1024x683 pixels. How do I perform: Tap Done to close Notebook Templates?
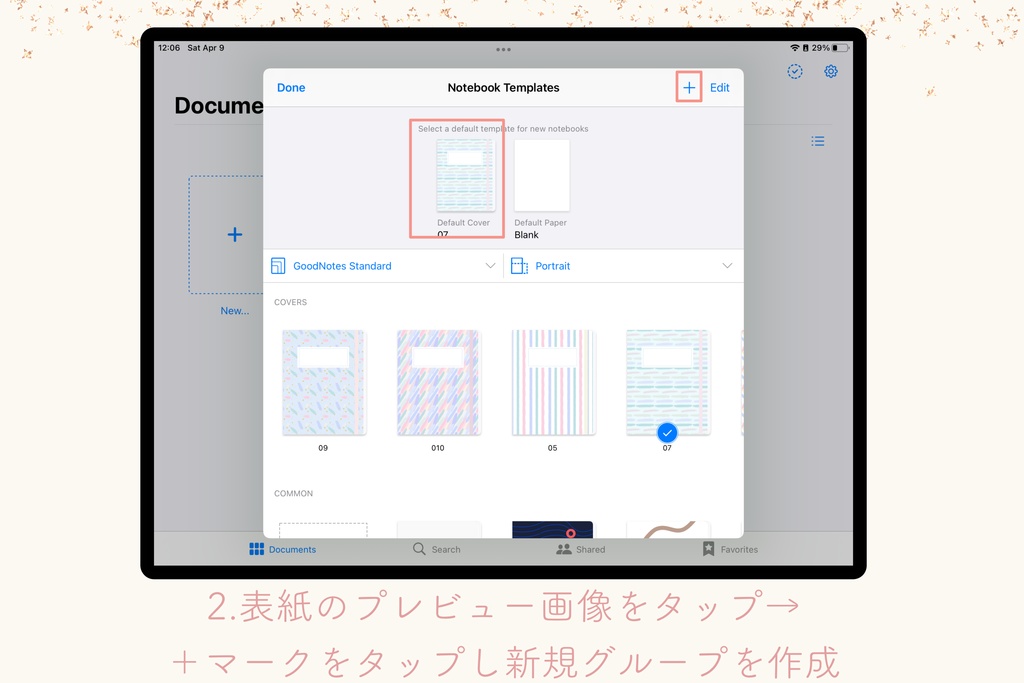click(291, 87)
